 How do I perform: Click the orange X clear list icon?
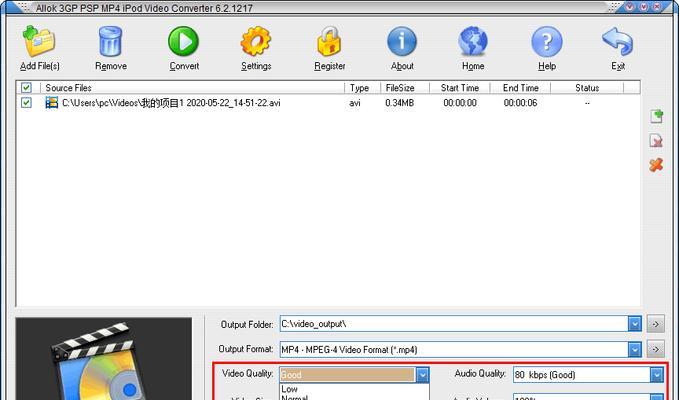pos(656,165)
